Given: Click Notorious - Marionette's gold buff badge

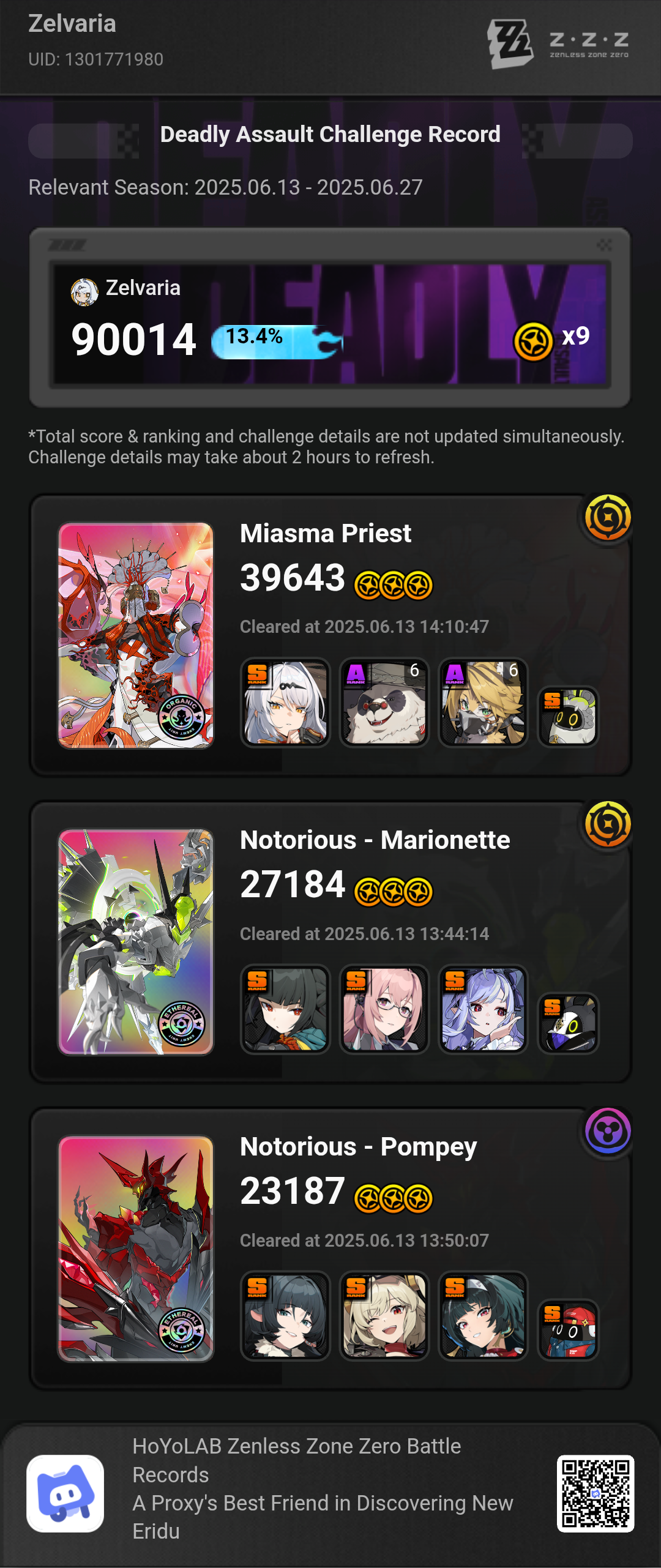Looking at the screenshot, I should click(608, 824).
